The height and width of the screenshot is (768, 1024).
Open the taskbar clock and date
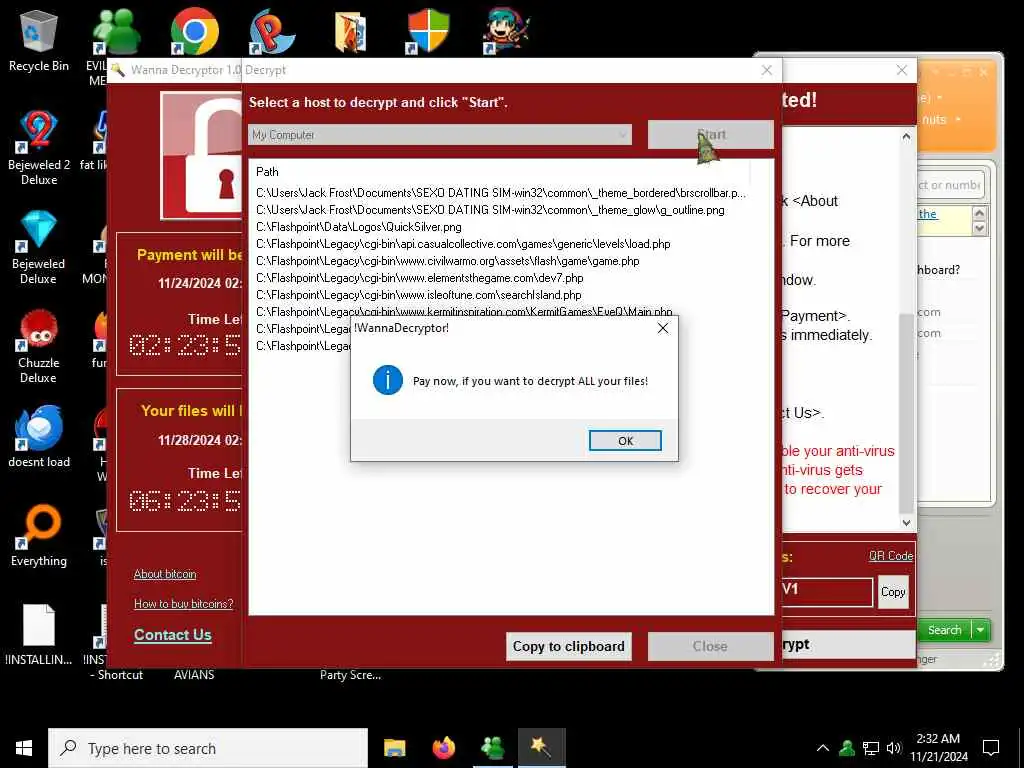[x=938, y=748]
